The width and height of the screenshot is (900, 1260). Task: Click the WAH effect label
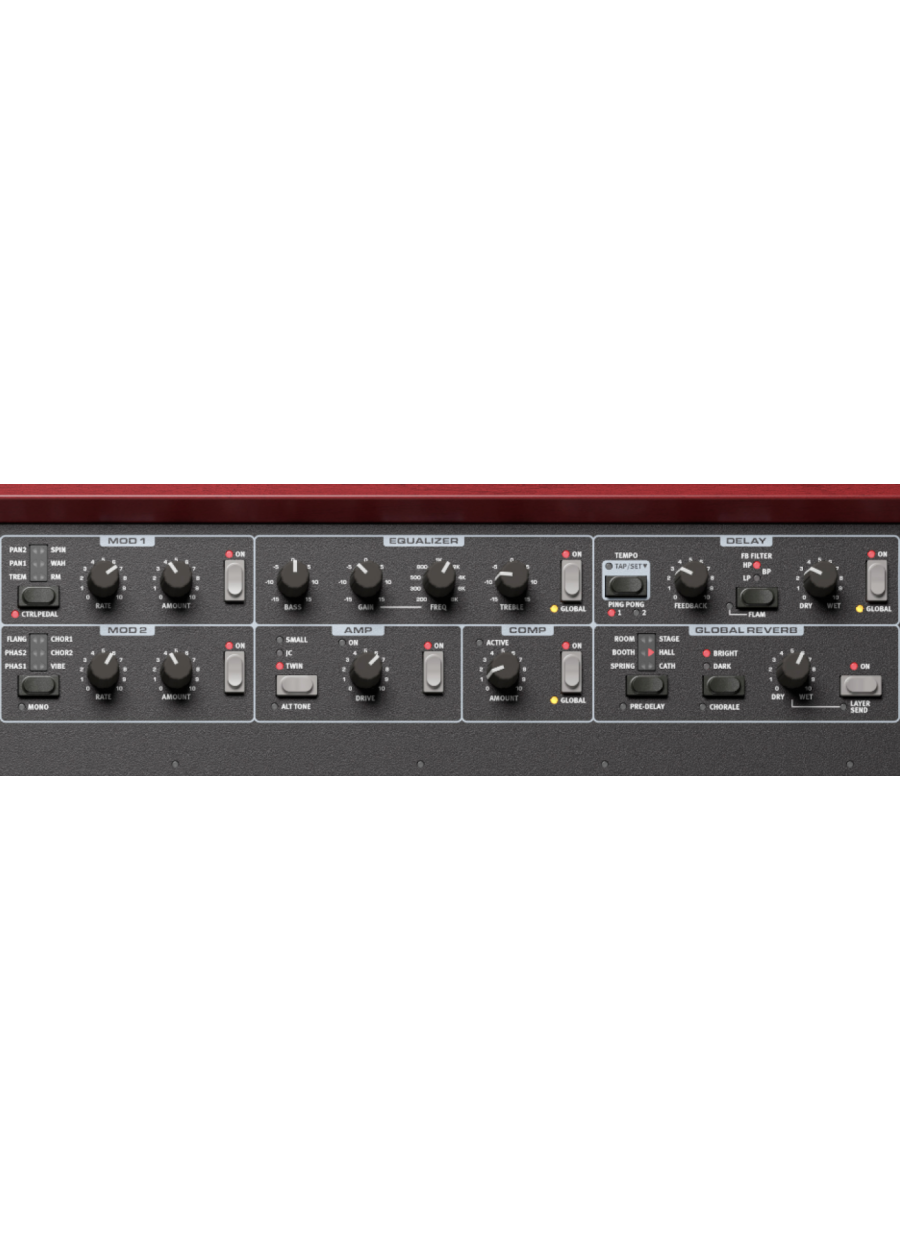(58, 564)
